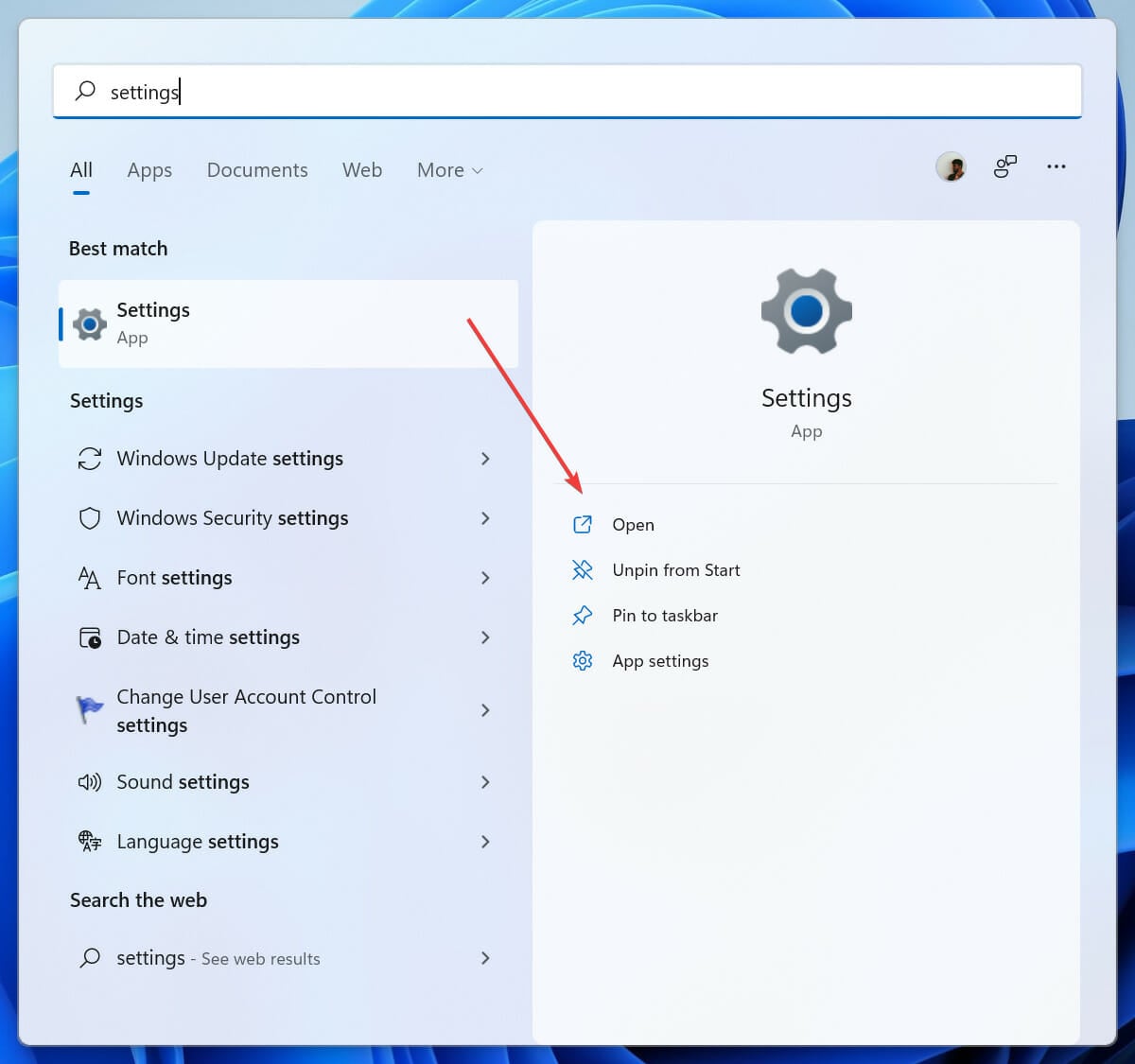
Task: Choose Pin to taskbar
Action: point(665,616)
